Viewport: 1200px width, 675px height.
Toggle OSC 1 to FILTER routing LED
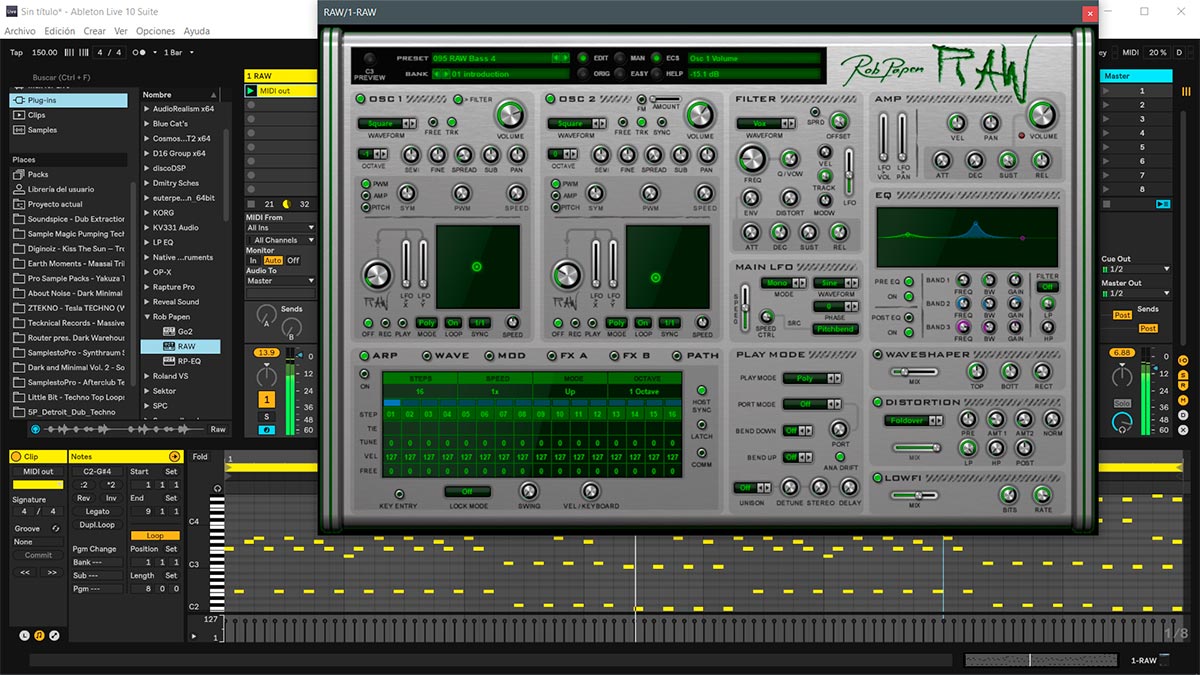459,99
